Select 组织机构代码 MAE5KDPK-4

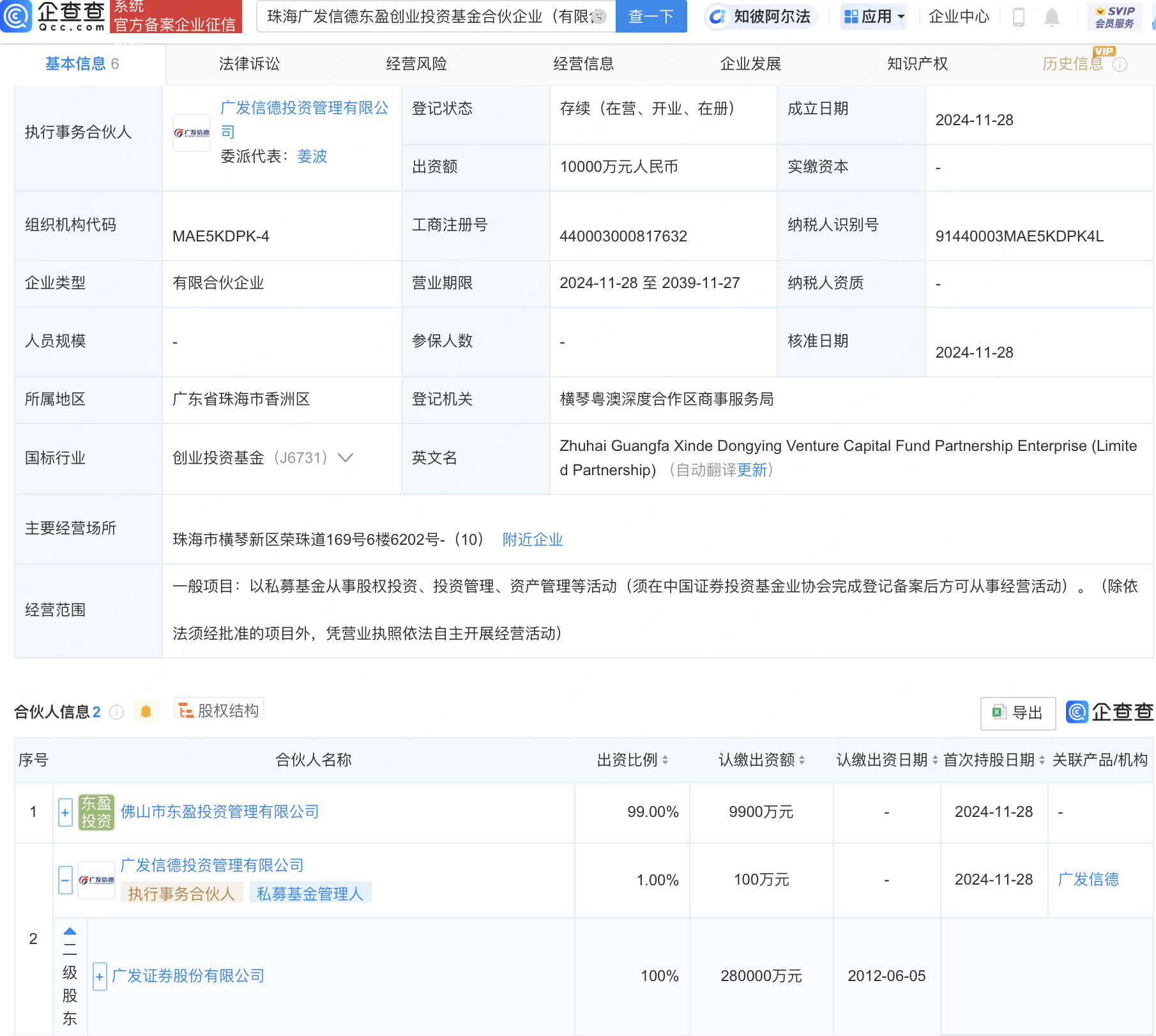[x=221, y=236]
